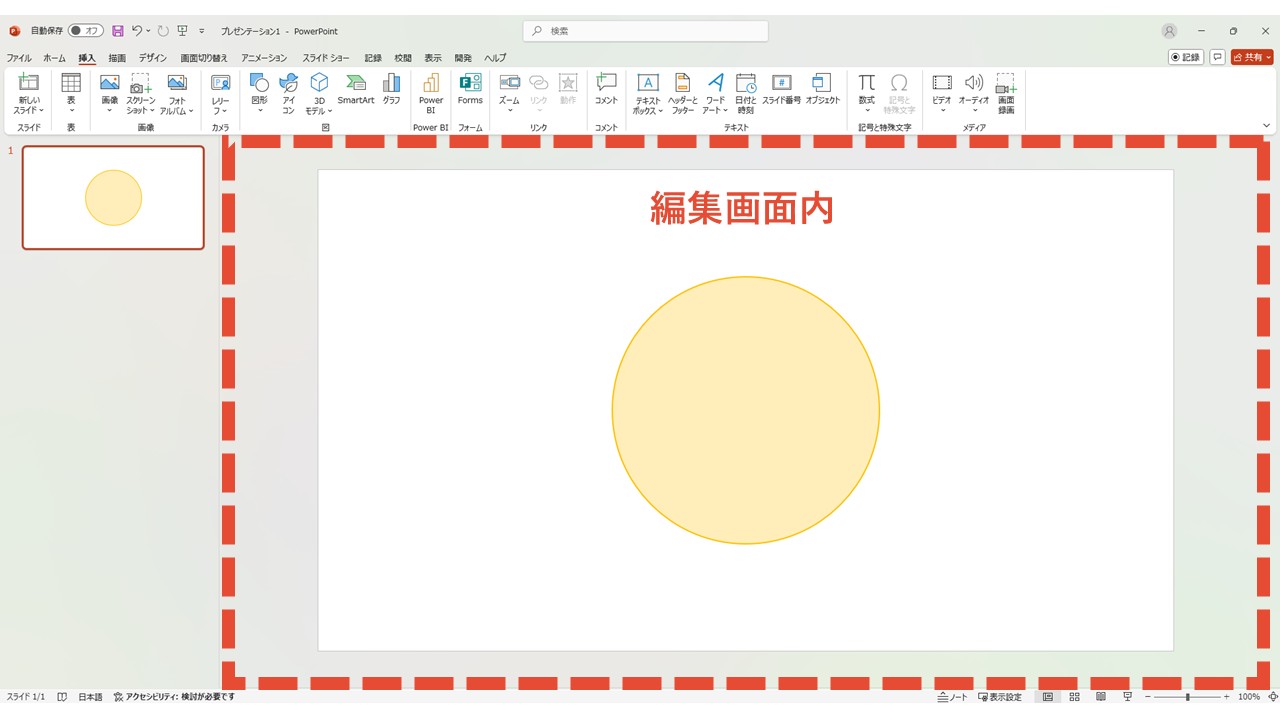This screenshot has height=718, width=1280.
Task: Click the zoom slider in status bar
Action: [1187, 697]
